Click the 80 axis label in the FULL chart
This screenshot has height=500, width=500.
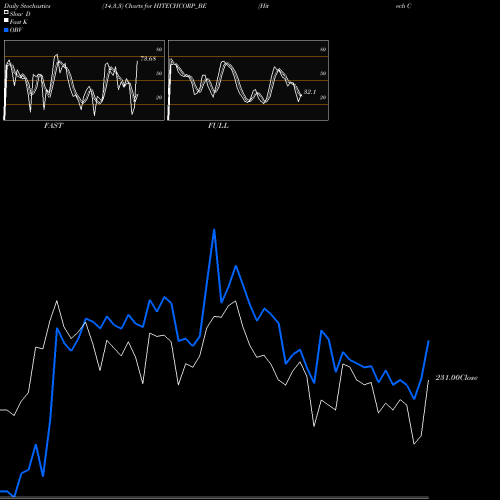coord(323,49)
